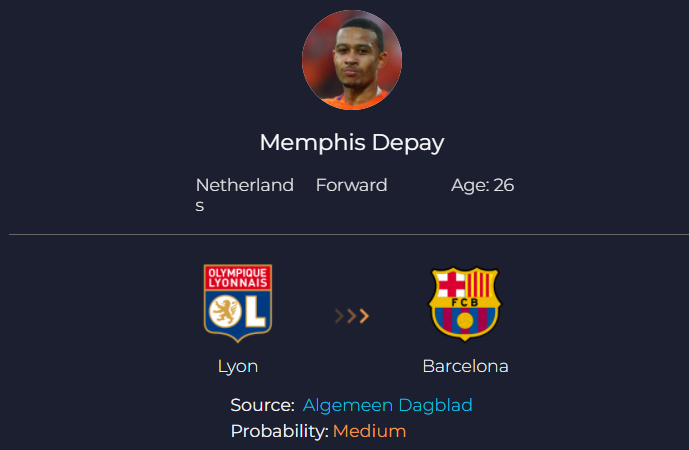Viewport: 689px width, 450px height.
Task: Click the 'Source:' label
Action: (262, 405)
